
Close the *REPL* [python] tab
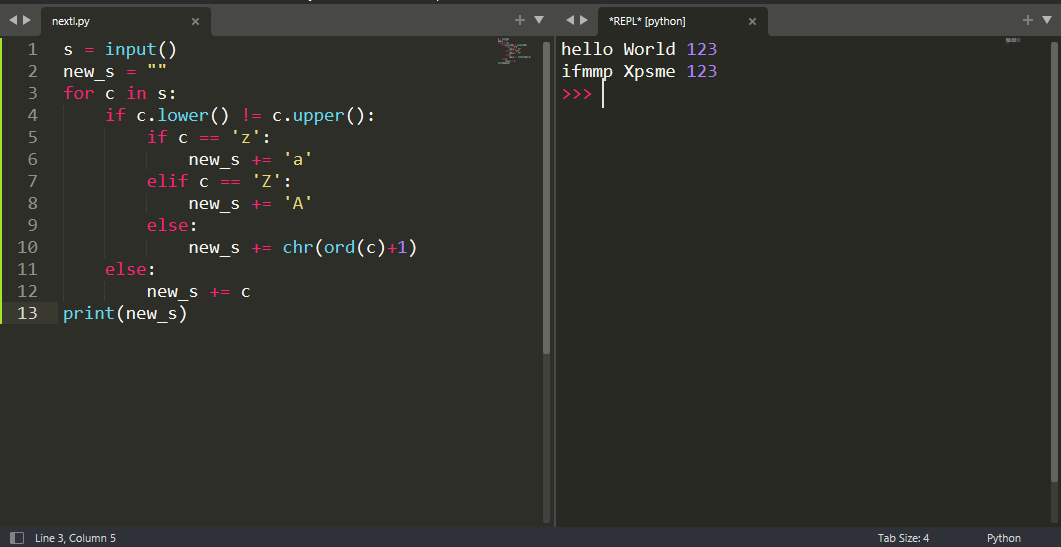point(752,21)
